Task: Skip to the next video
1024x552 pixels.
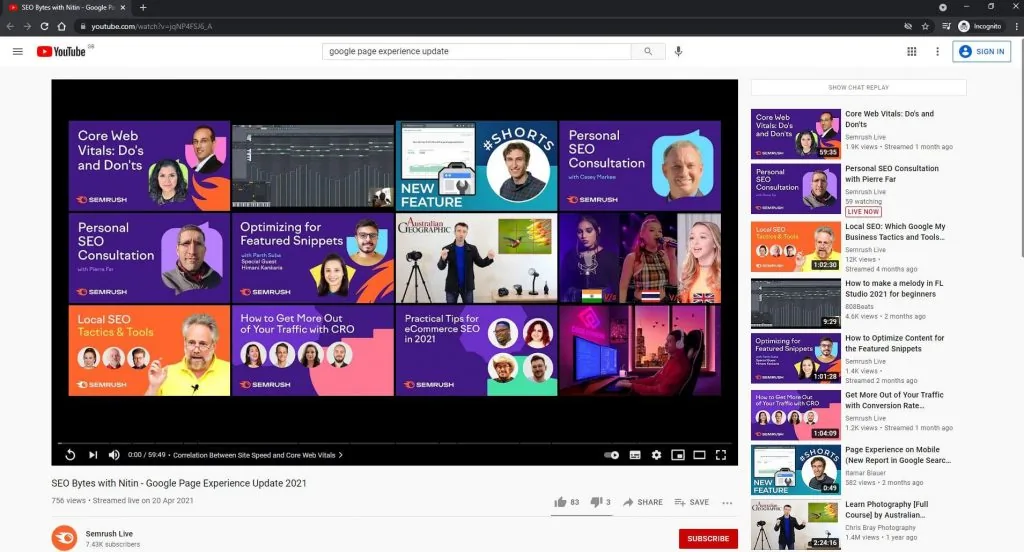Action: pyautogui.click(x=93, y=455)
